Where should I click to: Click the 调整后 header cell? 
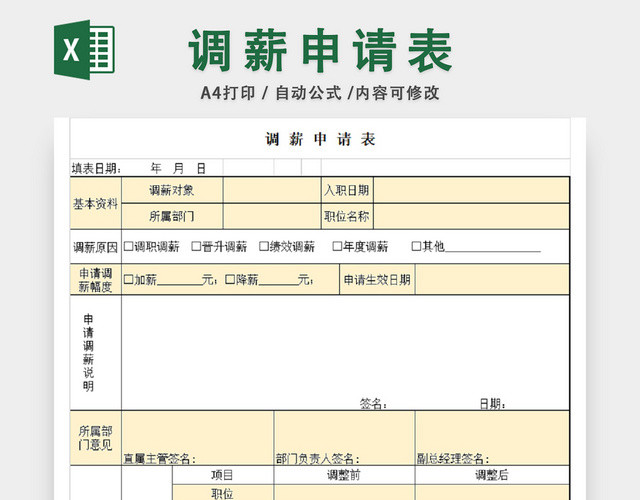492,475
